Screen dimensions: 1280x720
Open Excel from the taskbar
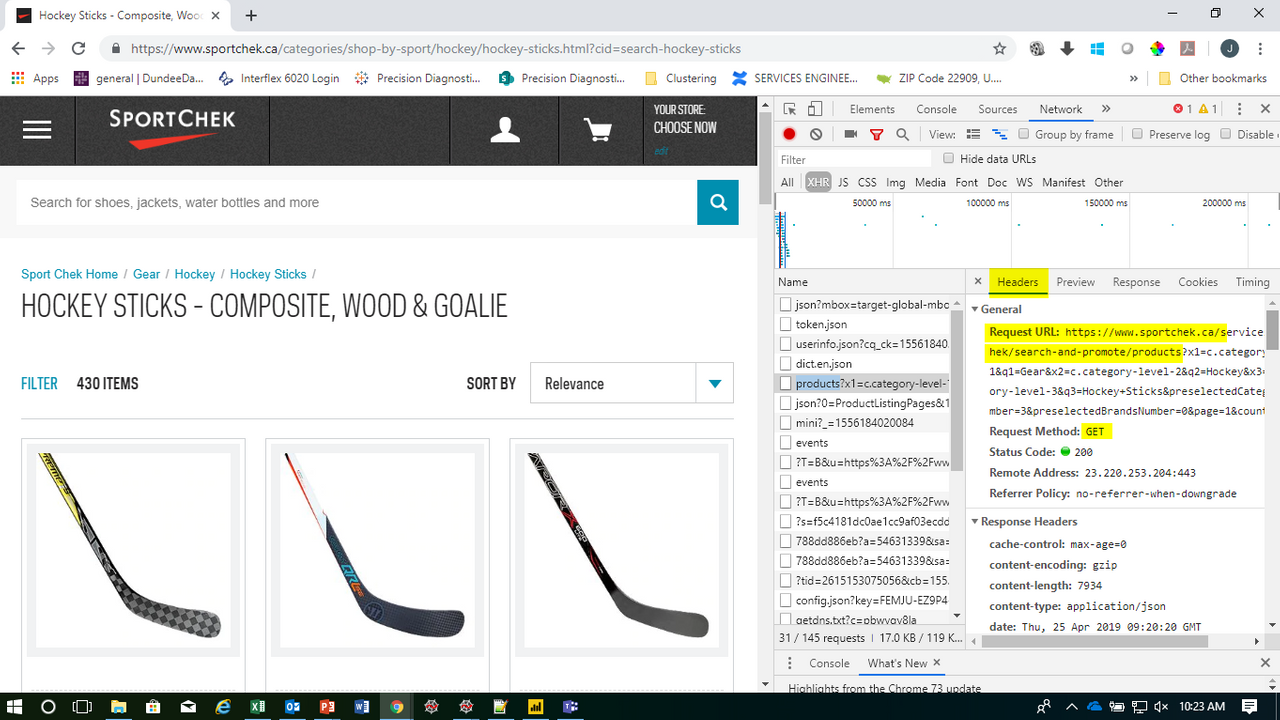[258, 706]
